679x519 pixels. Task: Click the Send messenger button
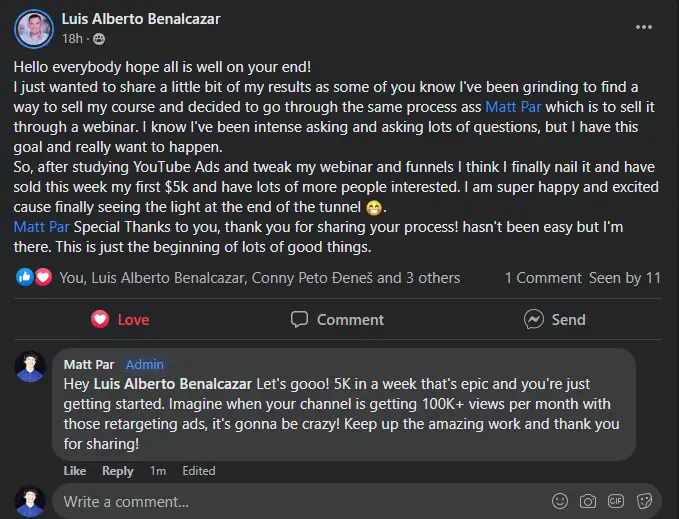point(555,320)
